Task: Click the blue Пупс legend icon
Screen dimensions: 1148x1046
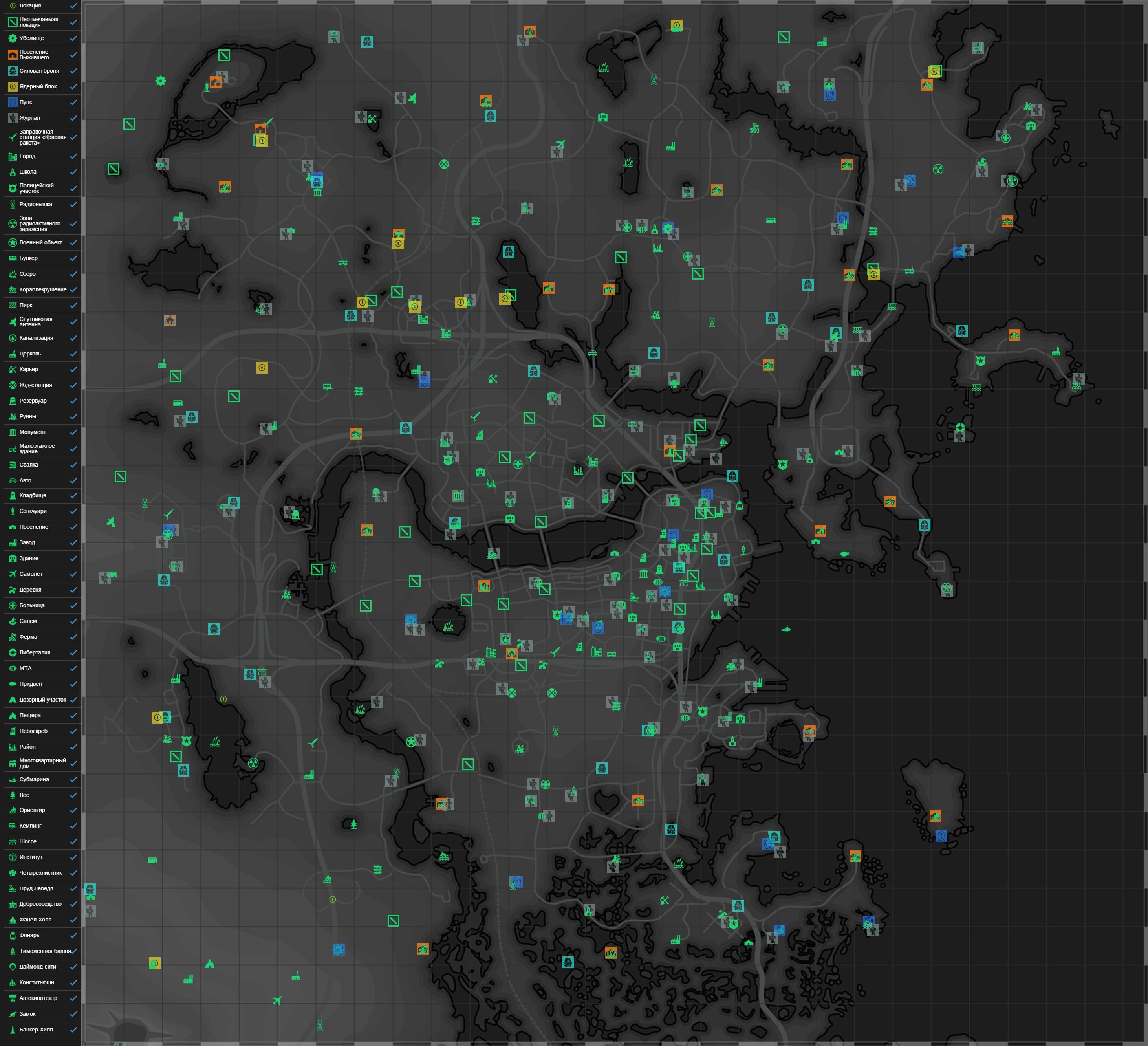Action: pos(13,102)
